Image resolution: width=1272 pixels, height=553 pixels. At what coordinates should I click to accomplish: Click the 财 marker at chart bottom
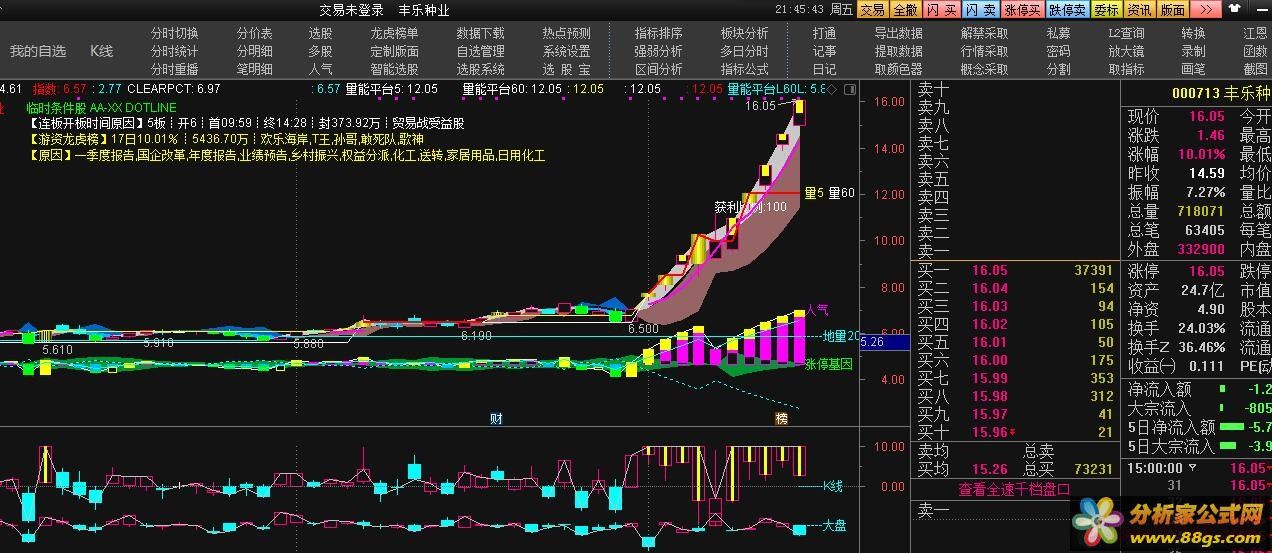coord(494,417)
